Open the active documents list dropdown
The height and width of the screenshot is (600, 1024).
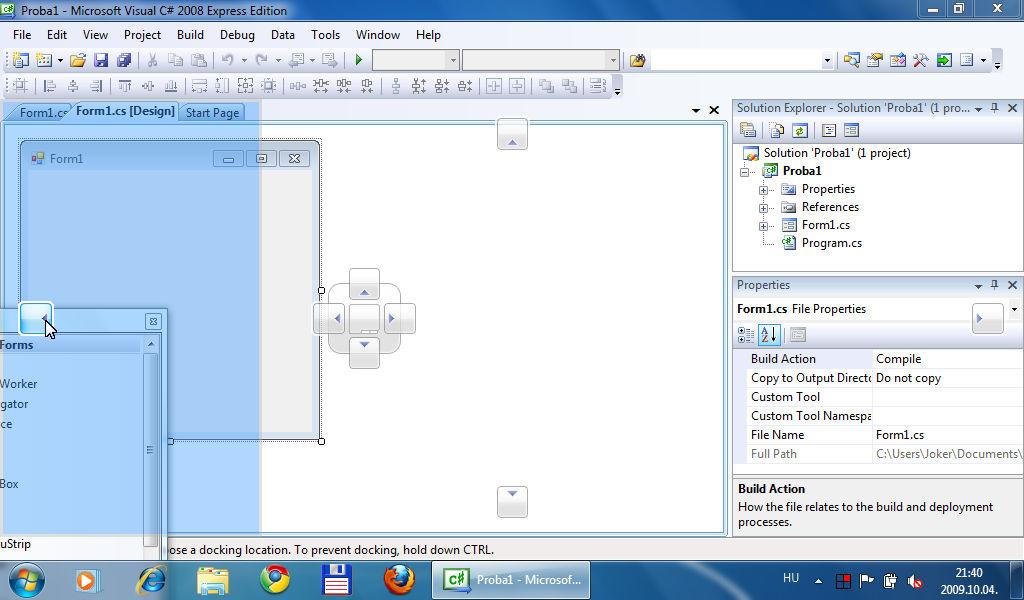pyautogui.click(x=696, y=111)
